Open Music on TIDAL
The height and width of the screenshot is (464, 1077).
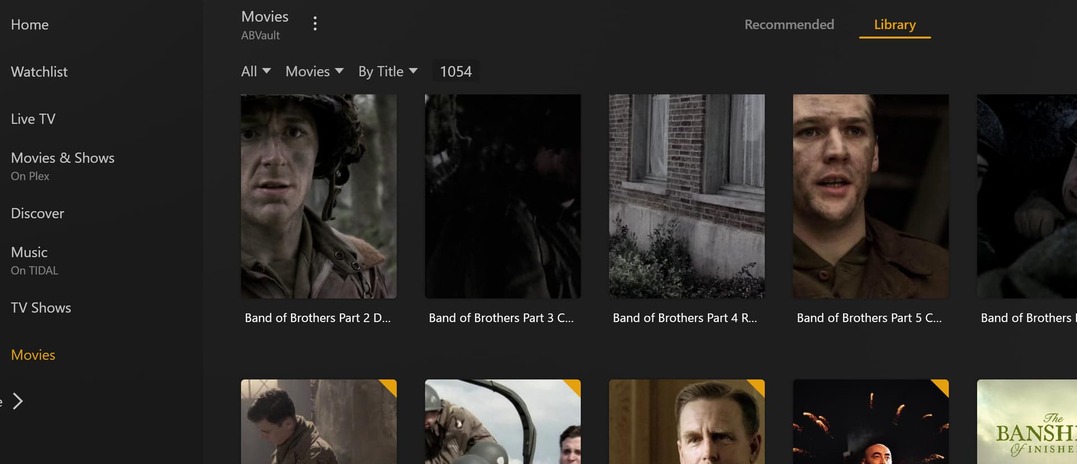pos(34,260)
